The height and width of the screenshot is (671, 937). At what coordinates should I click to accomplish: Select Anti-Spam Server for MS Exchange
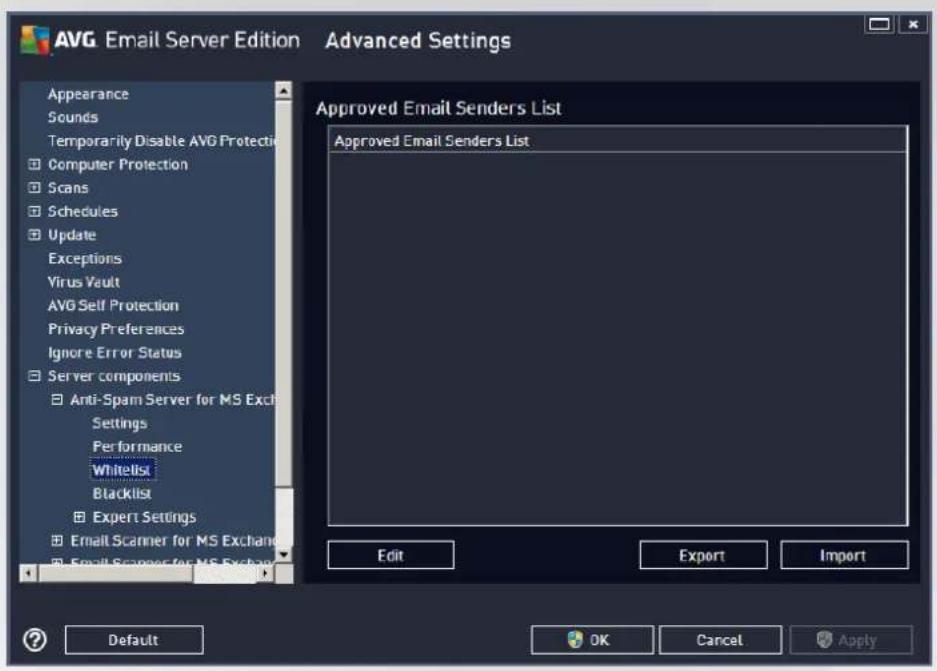[173, 399]
